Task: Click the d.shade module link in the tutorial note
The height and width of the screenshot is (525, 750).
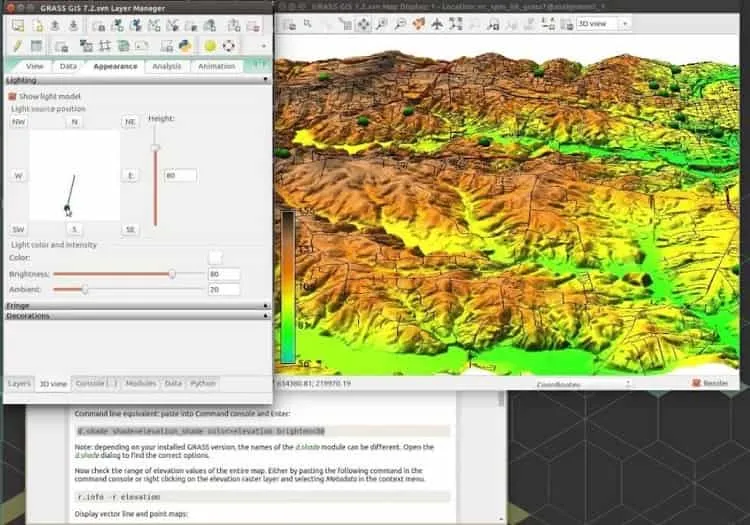Action: point(307,447)
